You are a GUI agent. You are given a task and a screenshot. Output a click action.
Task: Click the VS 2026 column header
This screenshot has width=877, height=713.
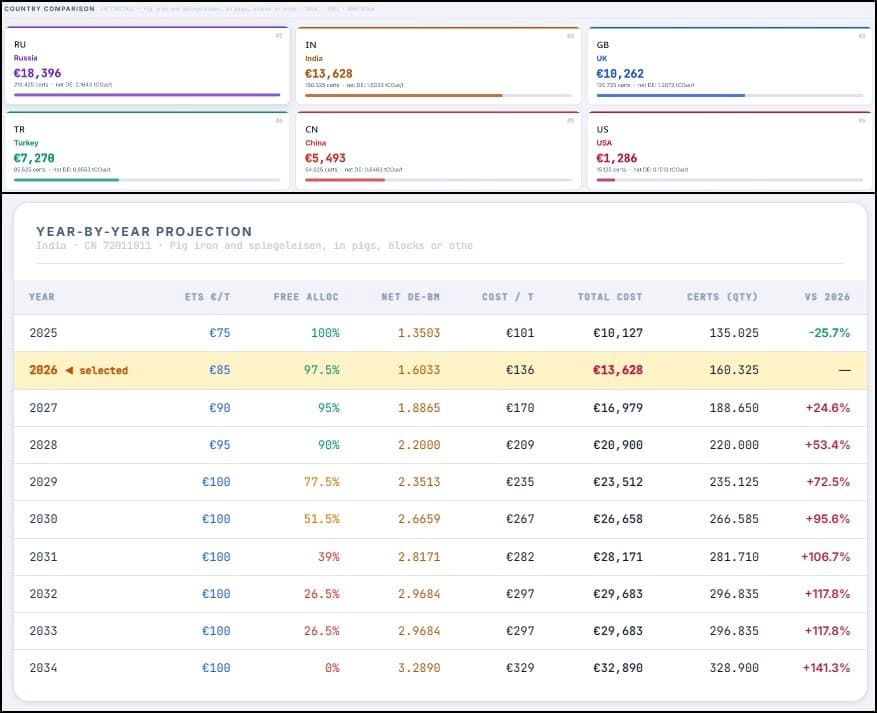pyautogui.click(x=827, y=297)
